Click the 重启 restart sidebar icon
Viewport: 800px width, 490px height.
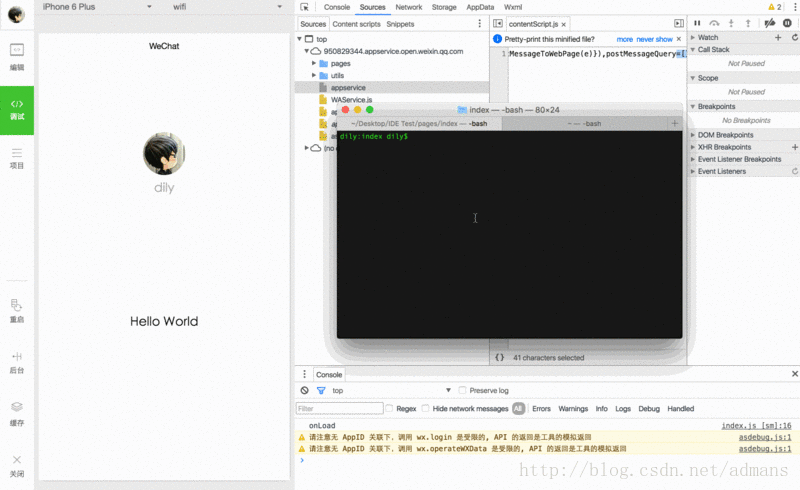pos(17,311)
